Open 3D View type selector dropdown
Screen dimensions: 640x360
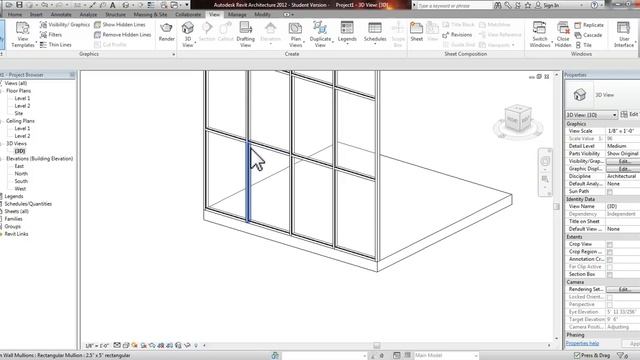pos(591,115)
